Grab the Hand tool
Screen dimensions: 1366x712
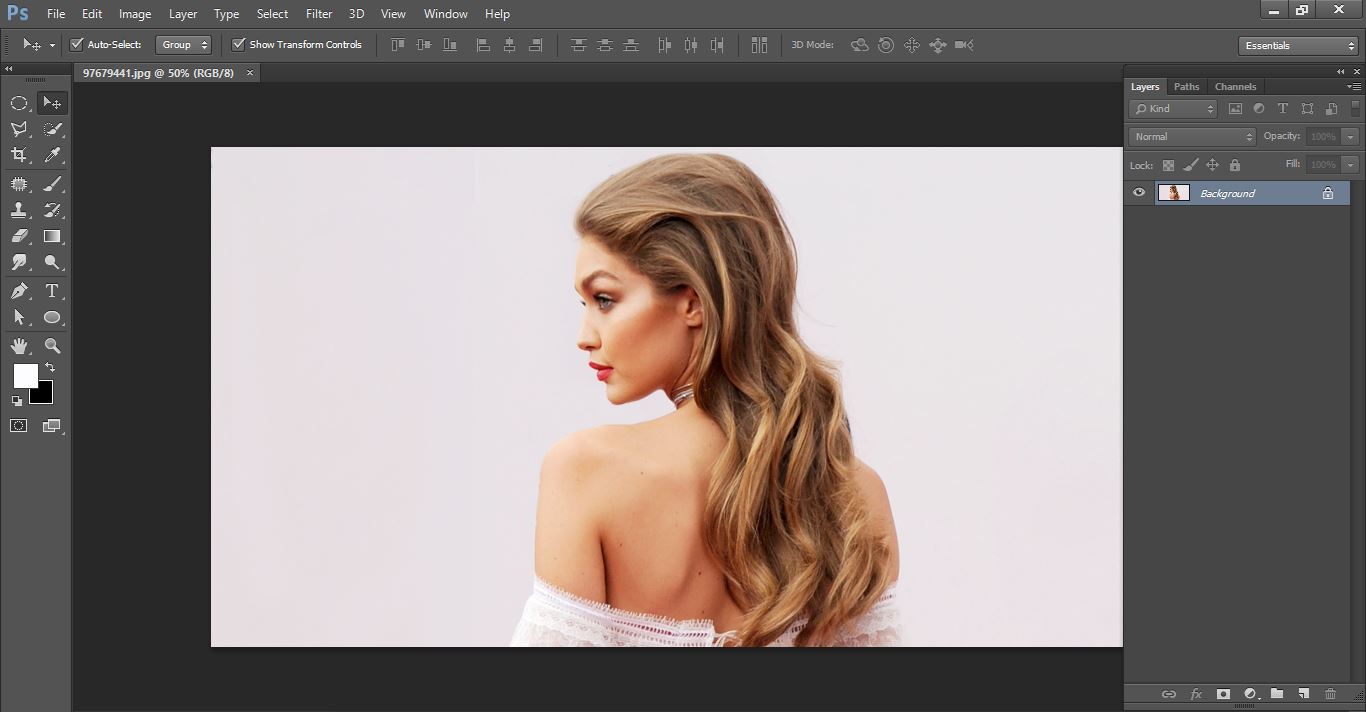click(20, 345)
